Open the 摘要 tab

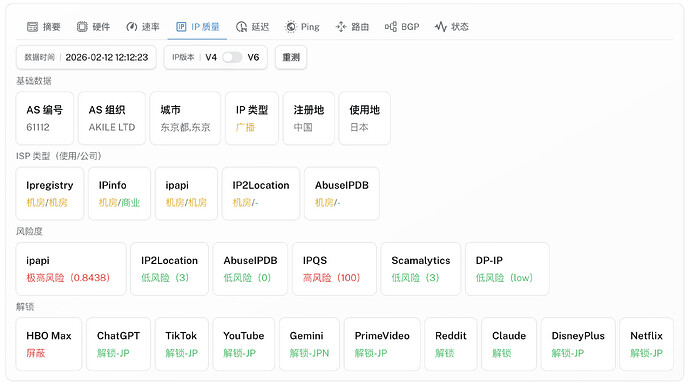(44, 27)
